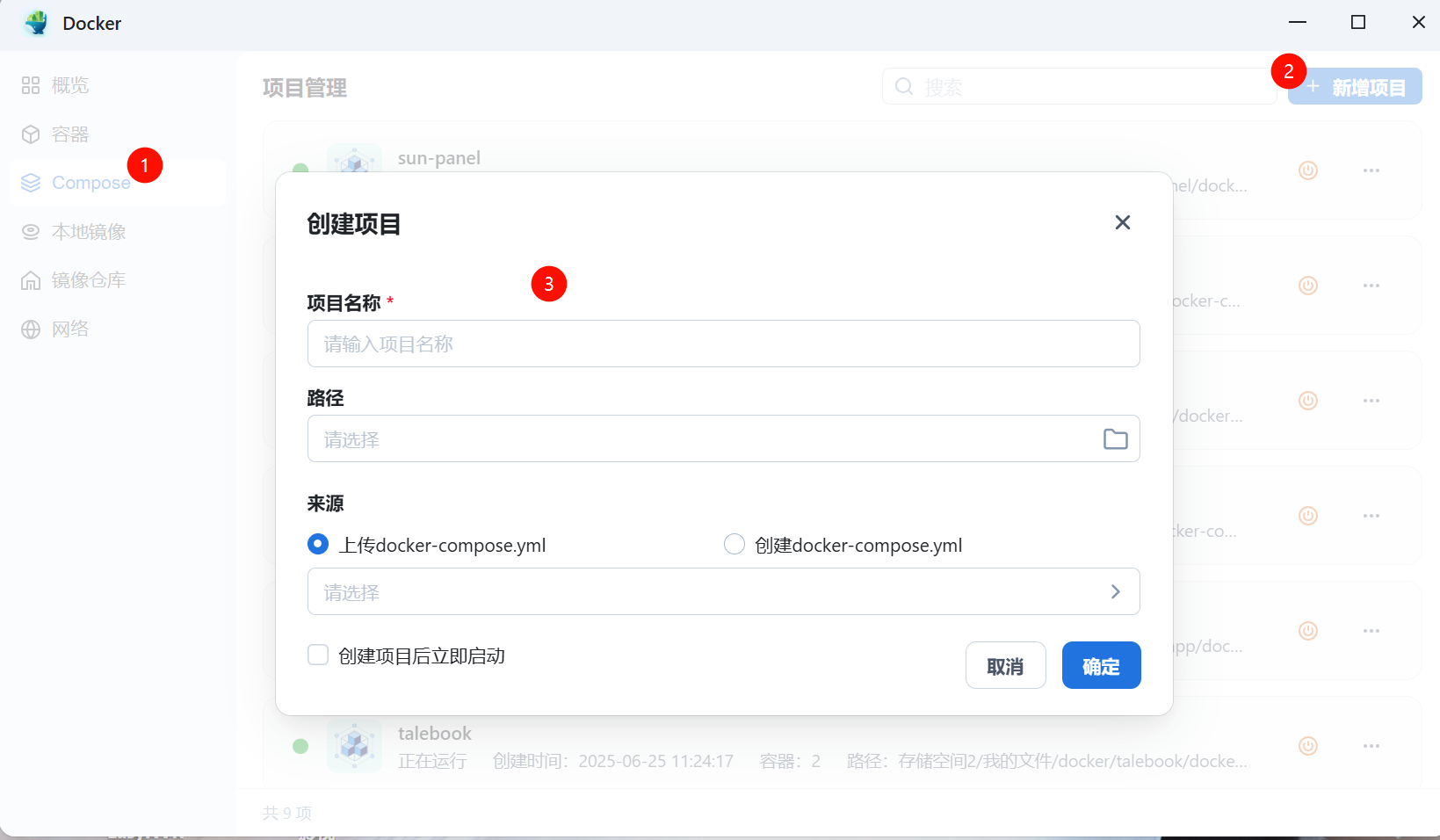Click the 项目管理 page heading

coord(305,88)
